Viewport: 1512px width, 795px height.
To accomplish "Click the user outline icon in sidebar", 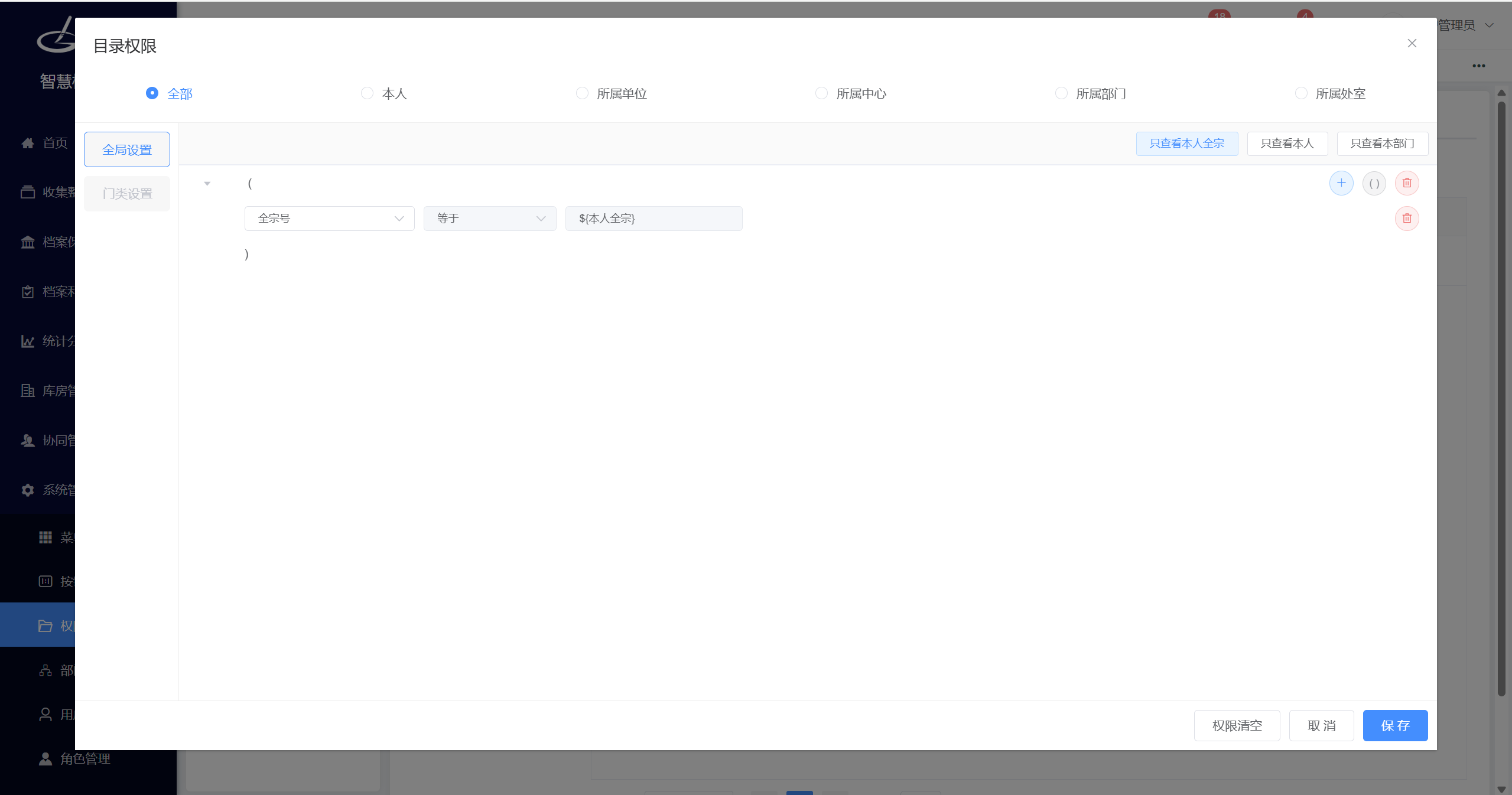I will [45, 714].
